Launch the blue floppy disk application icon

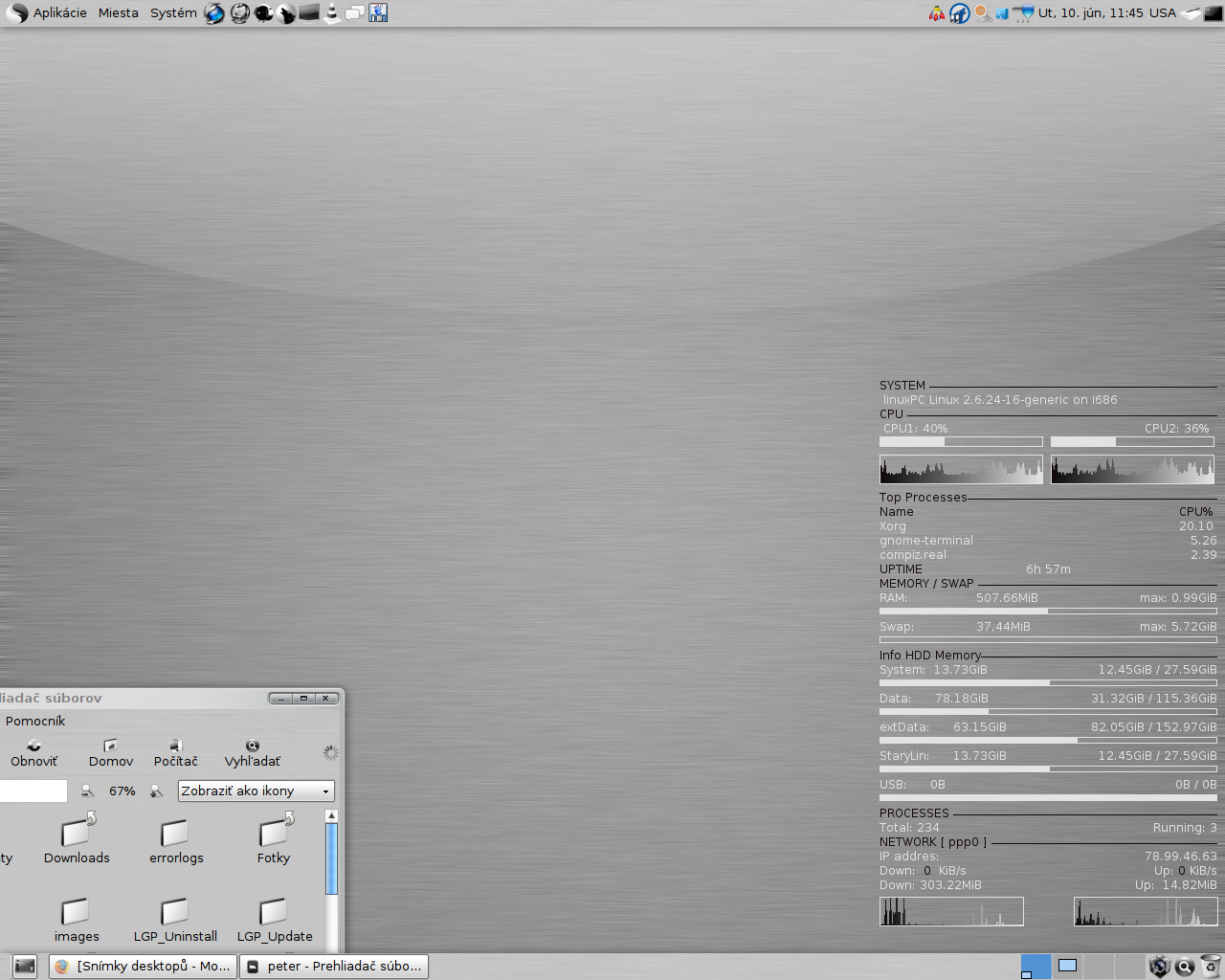(378, 13)
